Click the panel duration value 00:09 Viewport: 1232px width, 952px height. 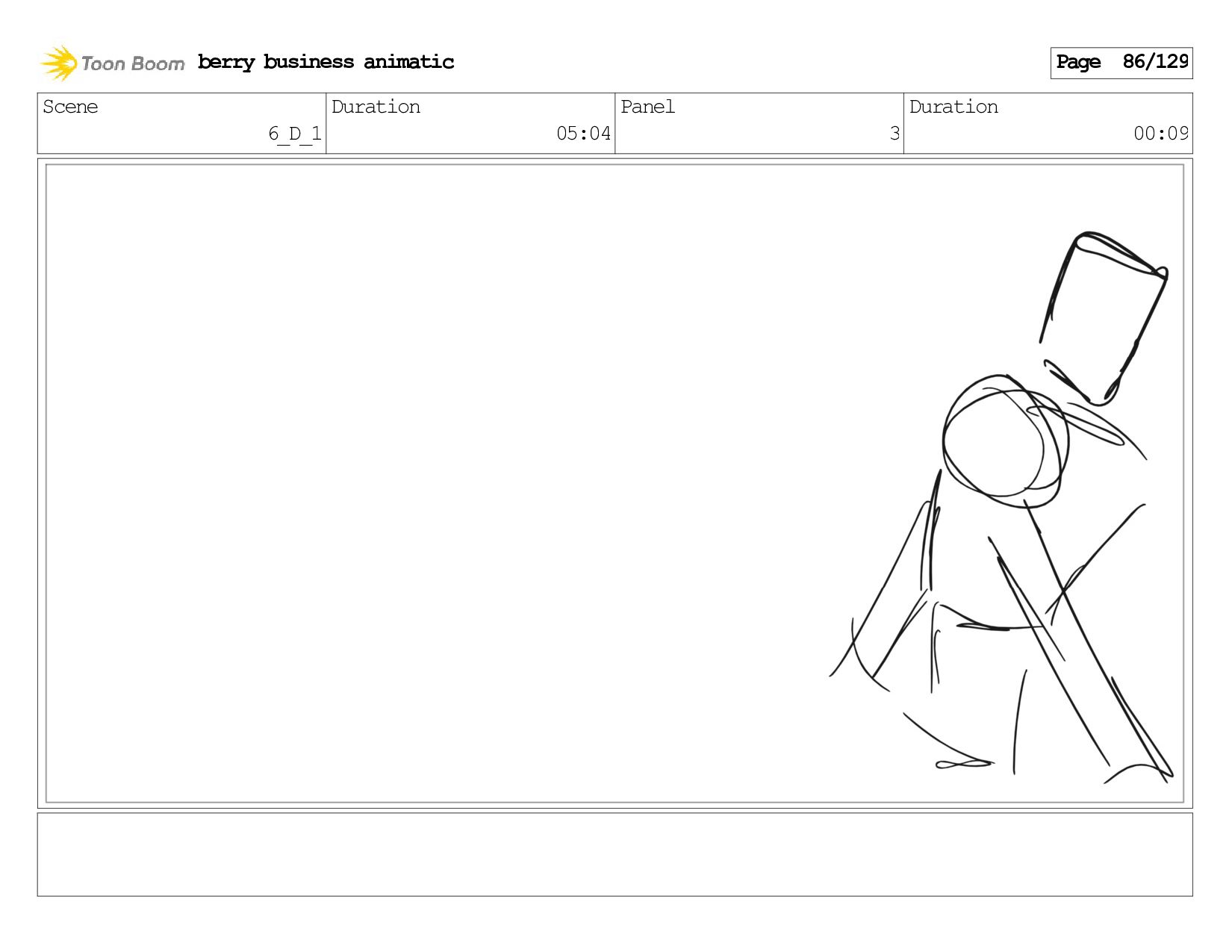pyautogui.click(x=1161, y=134)
